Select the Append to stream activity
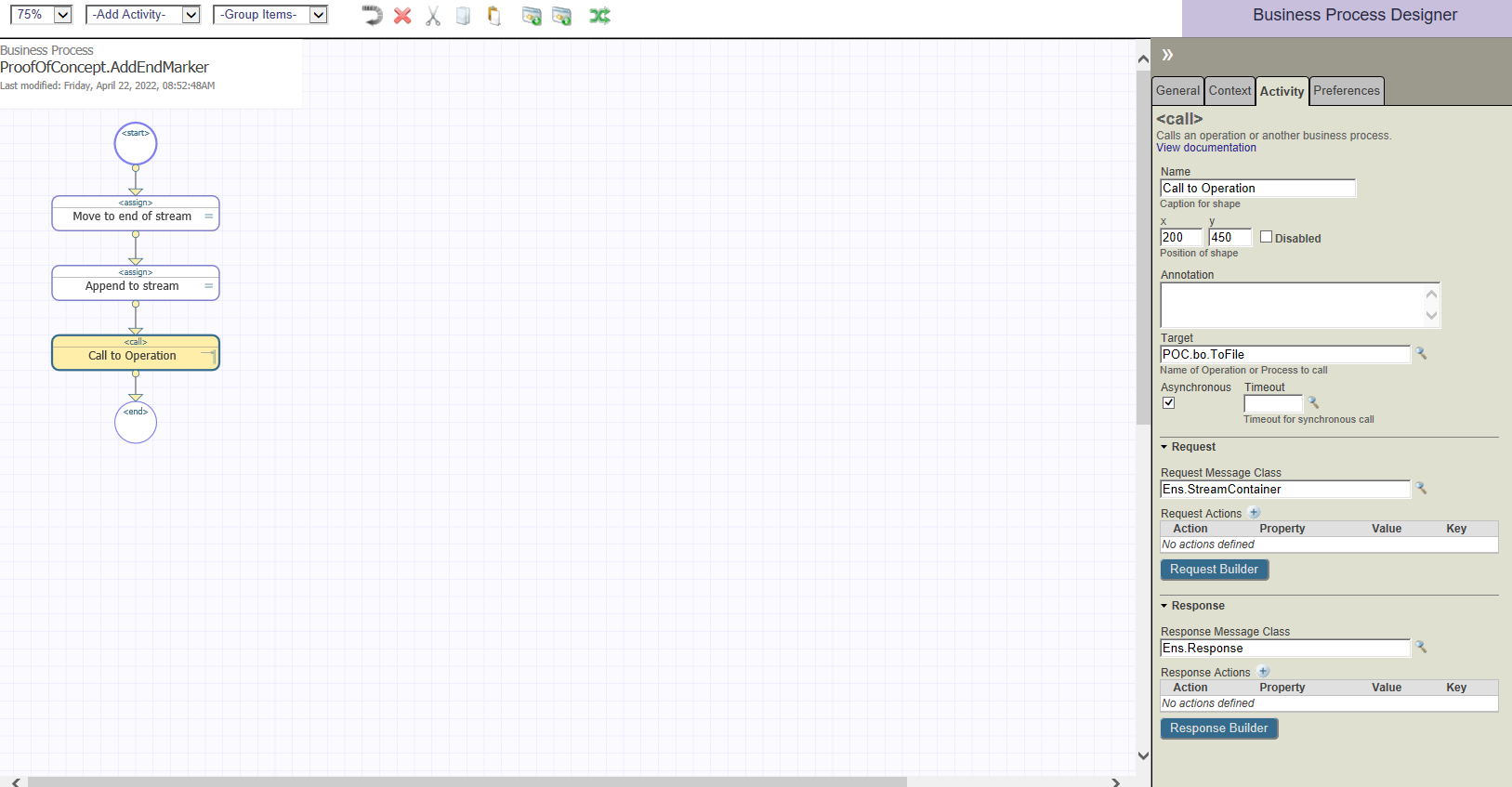 tap(136, 283)
